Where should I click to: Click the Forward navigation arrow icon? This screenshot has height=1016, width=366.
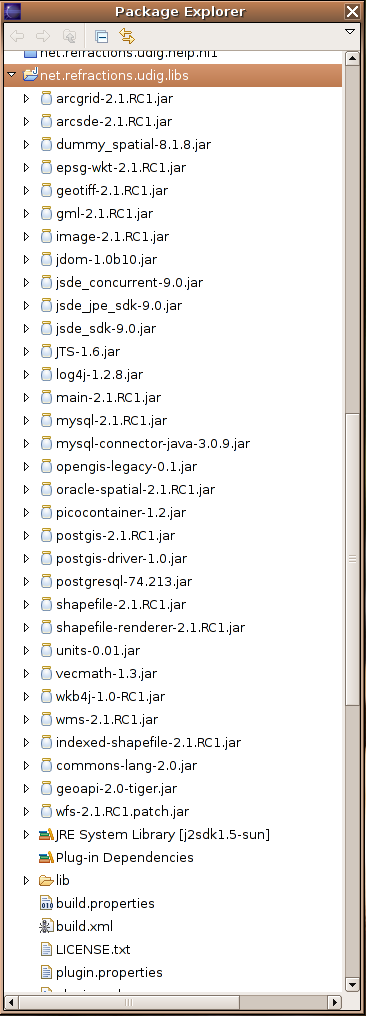coord(43,36)
